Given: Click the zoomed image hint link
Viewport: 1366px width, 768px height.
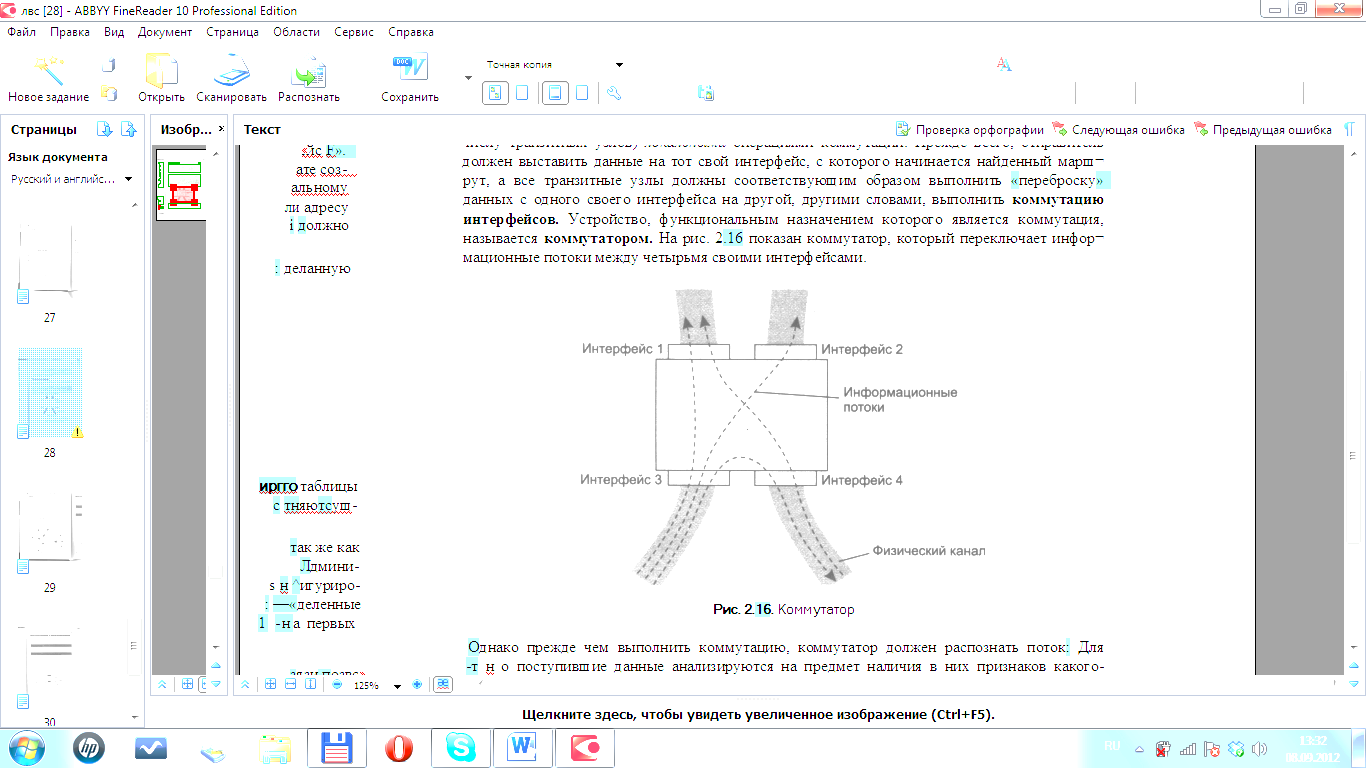Looking at the screenshot, I should [758, 715].
